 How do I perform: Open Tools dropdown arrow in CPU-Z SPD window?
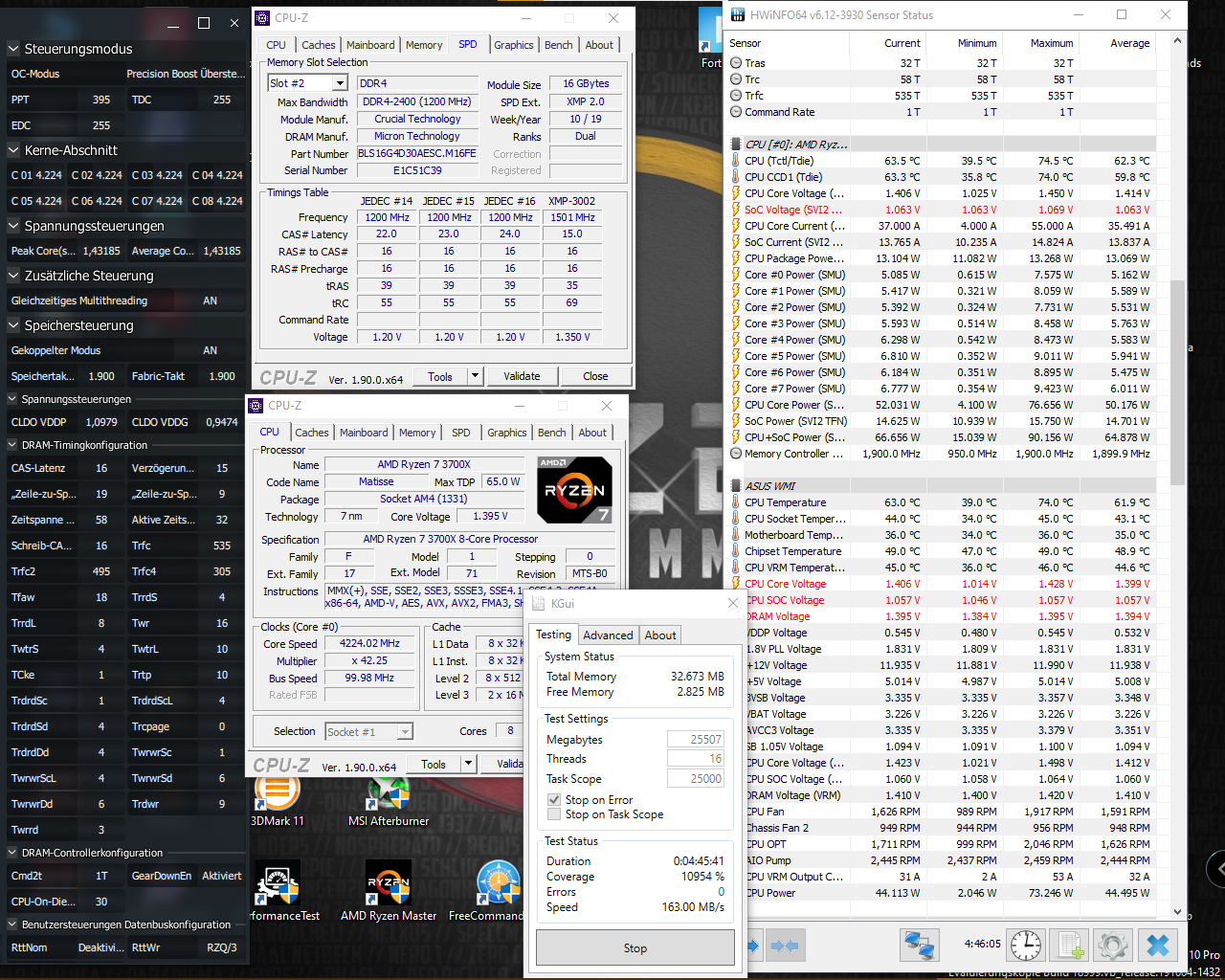click(x=475, y=376)
